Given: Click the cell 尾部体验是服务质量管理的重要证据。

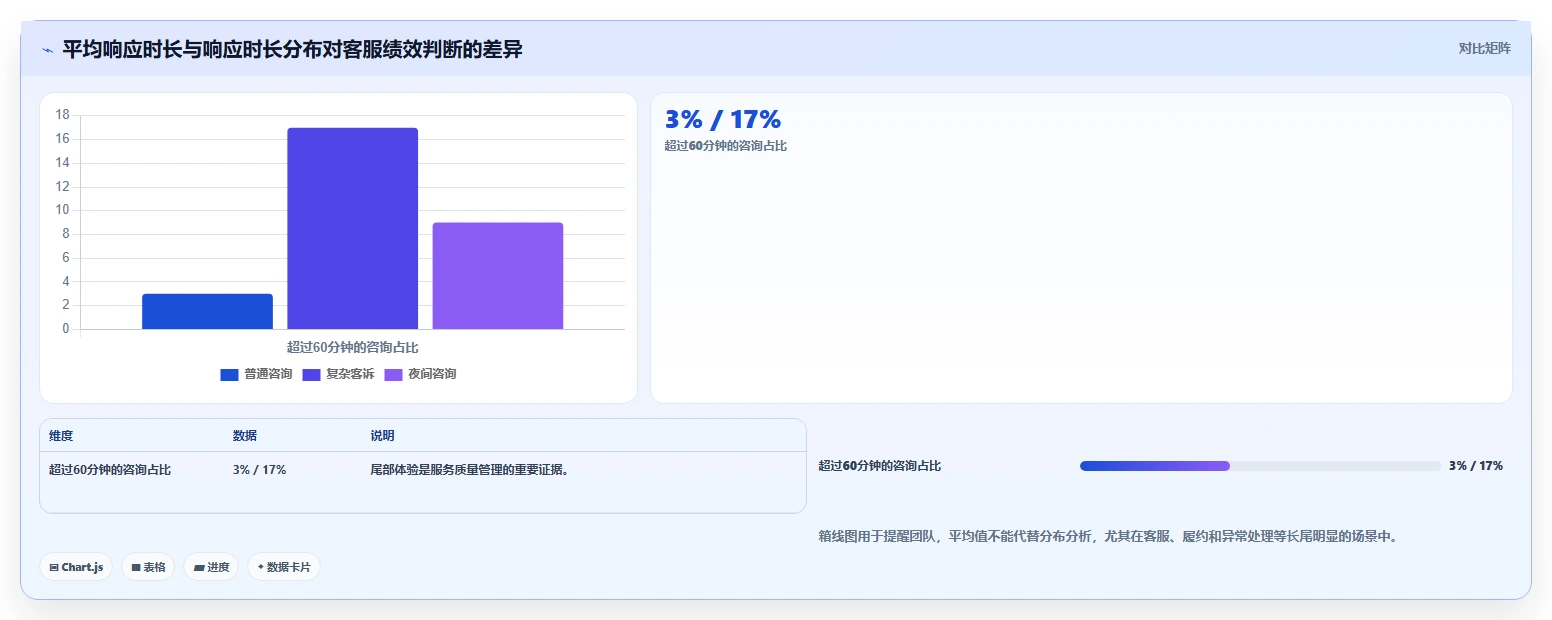Looking at the screenshot, I should click(x=470, y=470).
